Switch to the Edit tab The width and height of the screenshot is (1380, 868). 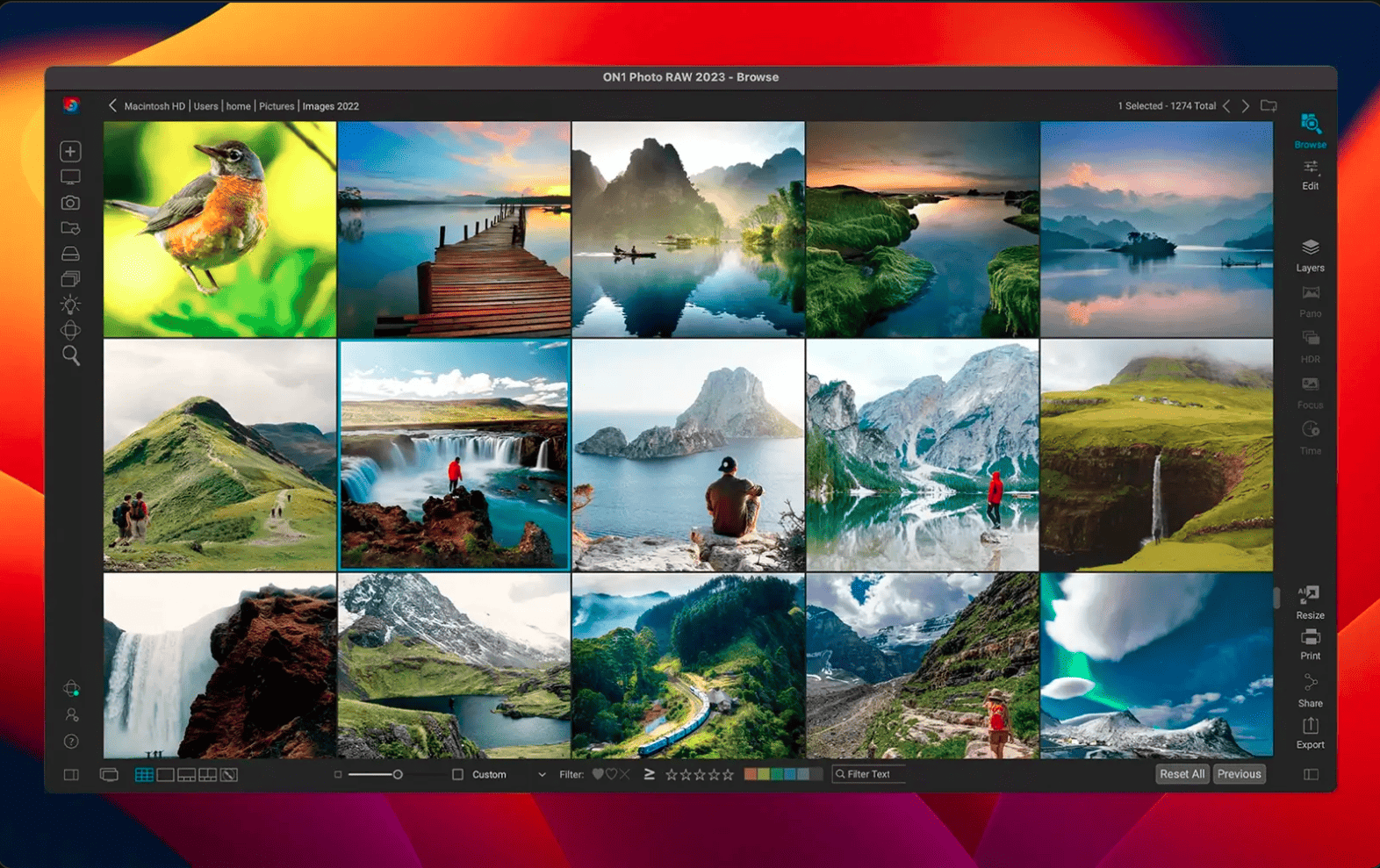tap(1310, 176)
